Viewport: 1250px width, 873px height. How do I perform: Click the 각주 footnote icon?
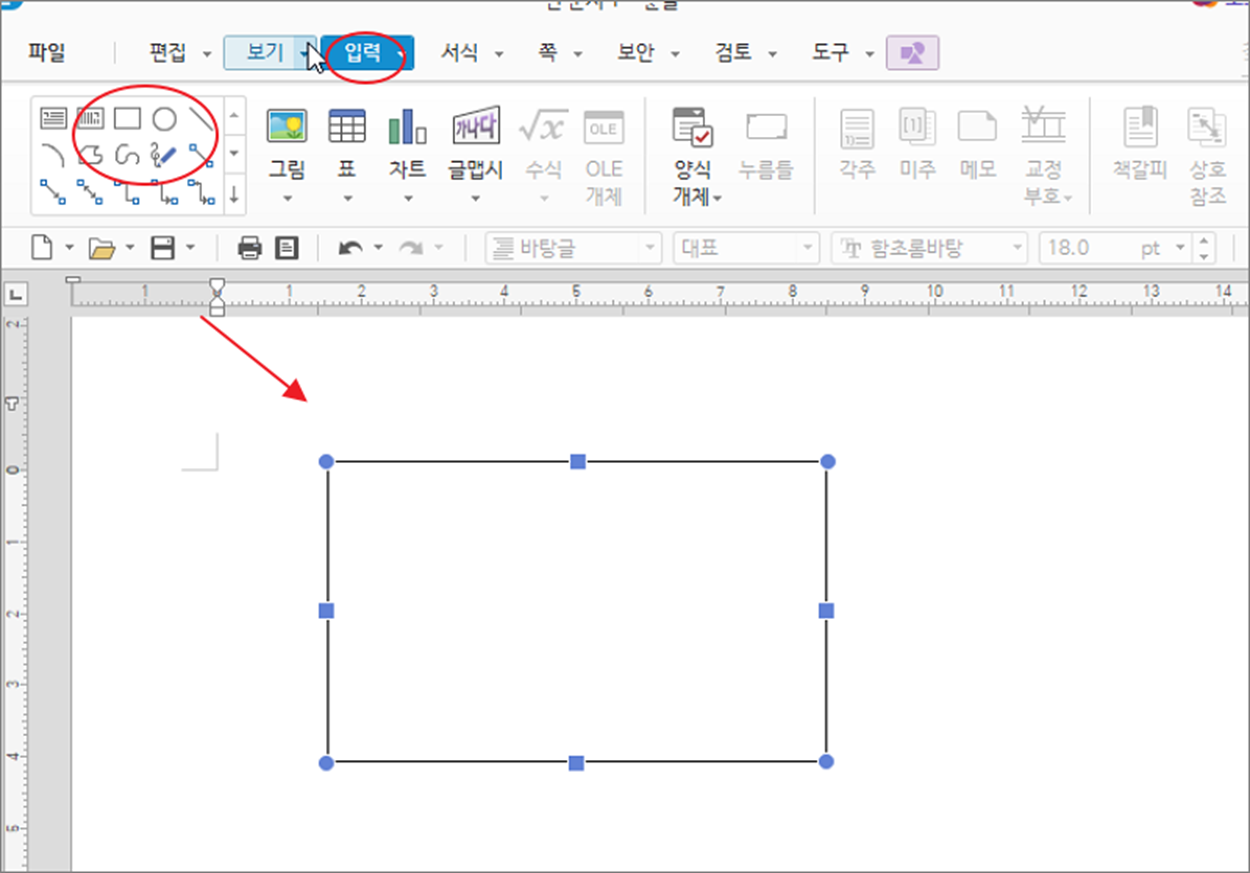tap(857, 128)
